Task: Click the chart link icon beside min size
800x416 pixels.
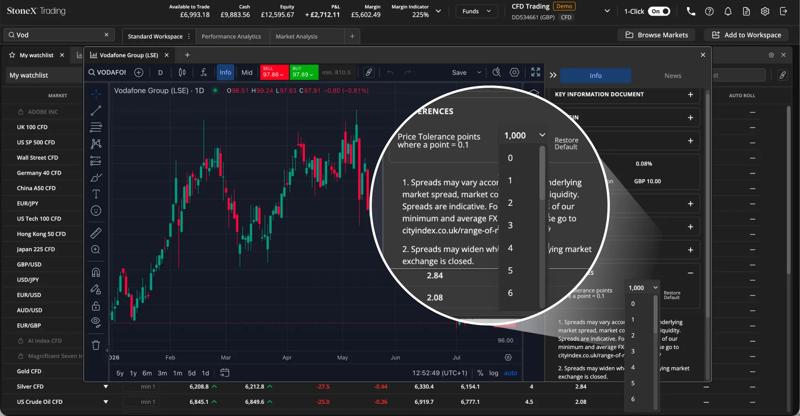Action: tap(368, 72)
